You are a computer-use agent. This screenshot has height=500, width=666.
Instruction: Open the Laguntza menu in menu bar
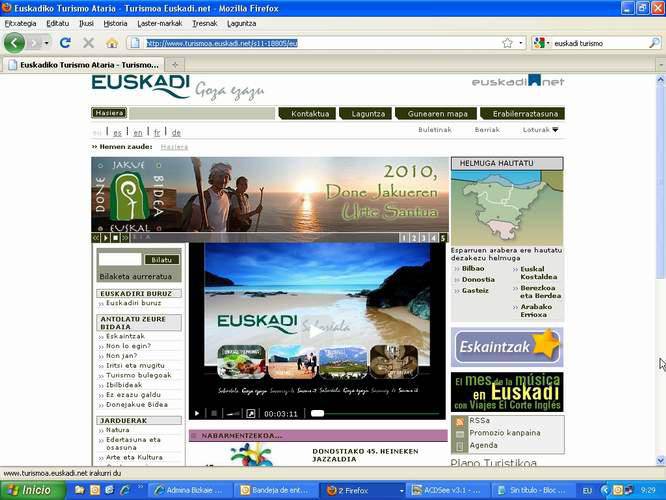pyautogui.click(x=241, y=23)
